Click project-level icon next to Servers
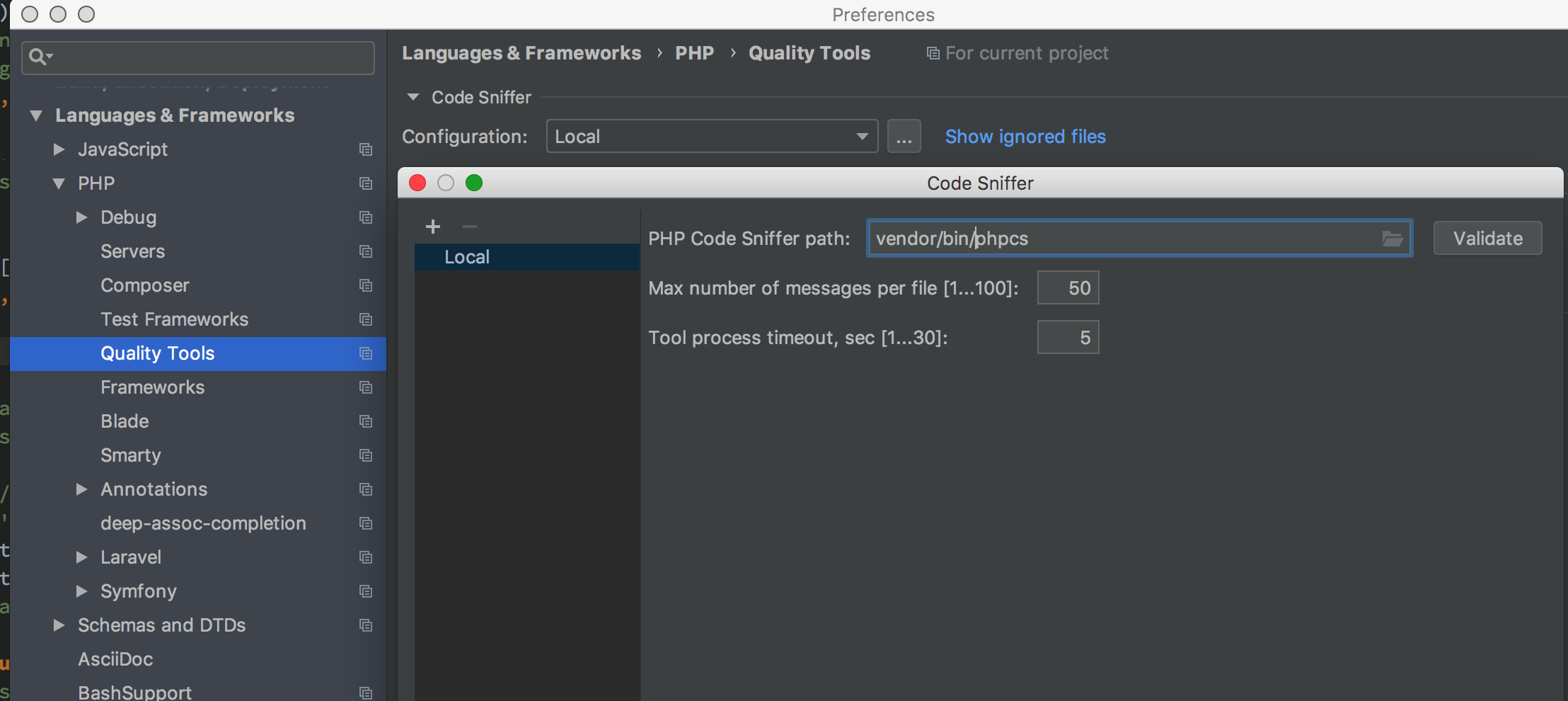The image size is (1568, 701). coord(366,251)
